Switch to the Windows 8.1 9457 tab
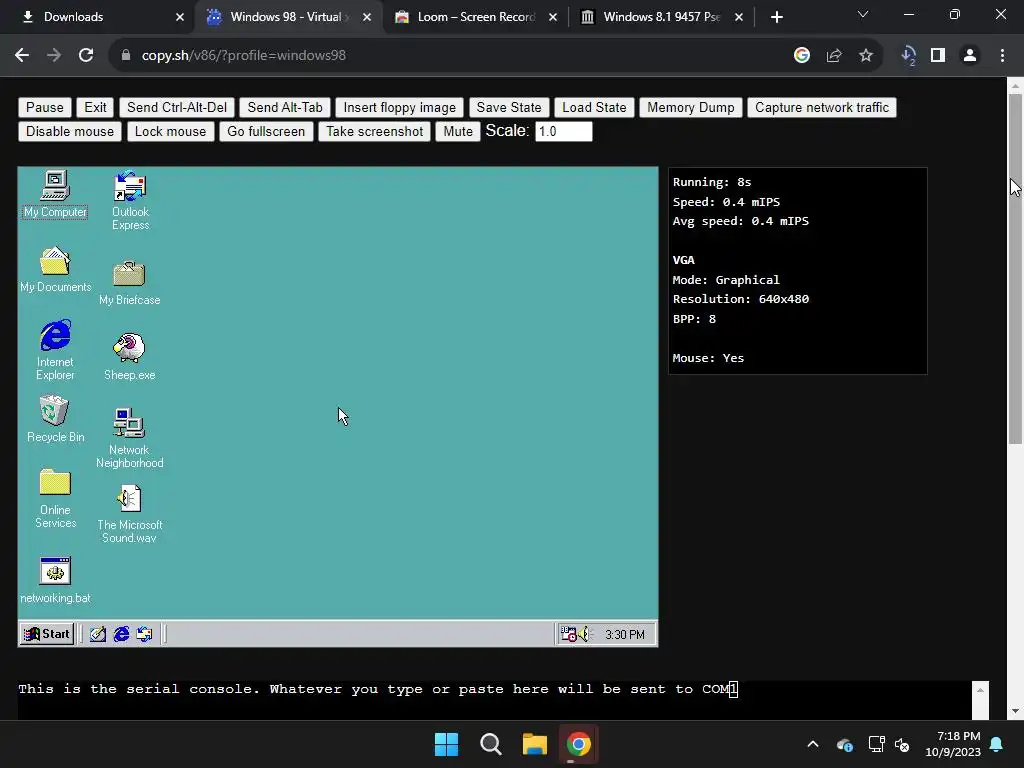Viewport: 1024px width, 768px height. tap(661, 17)
